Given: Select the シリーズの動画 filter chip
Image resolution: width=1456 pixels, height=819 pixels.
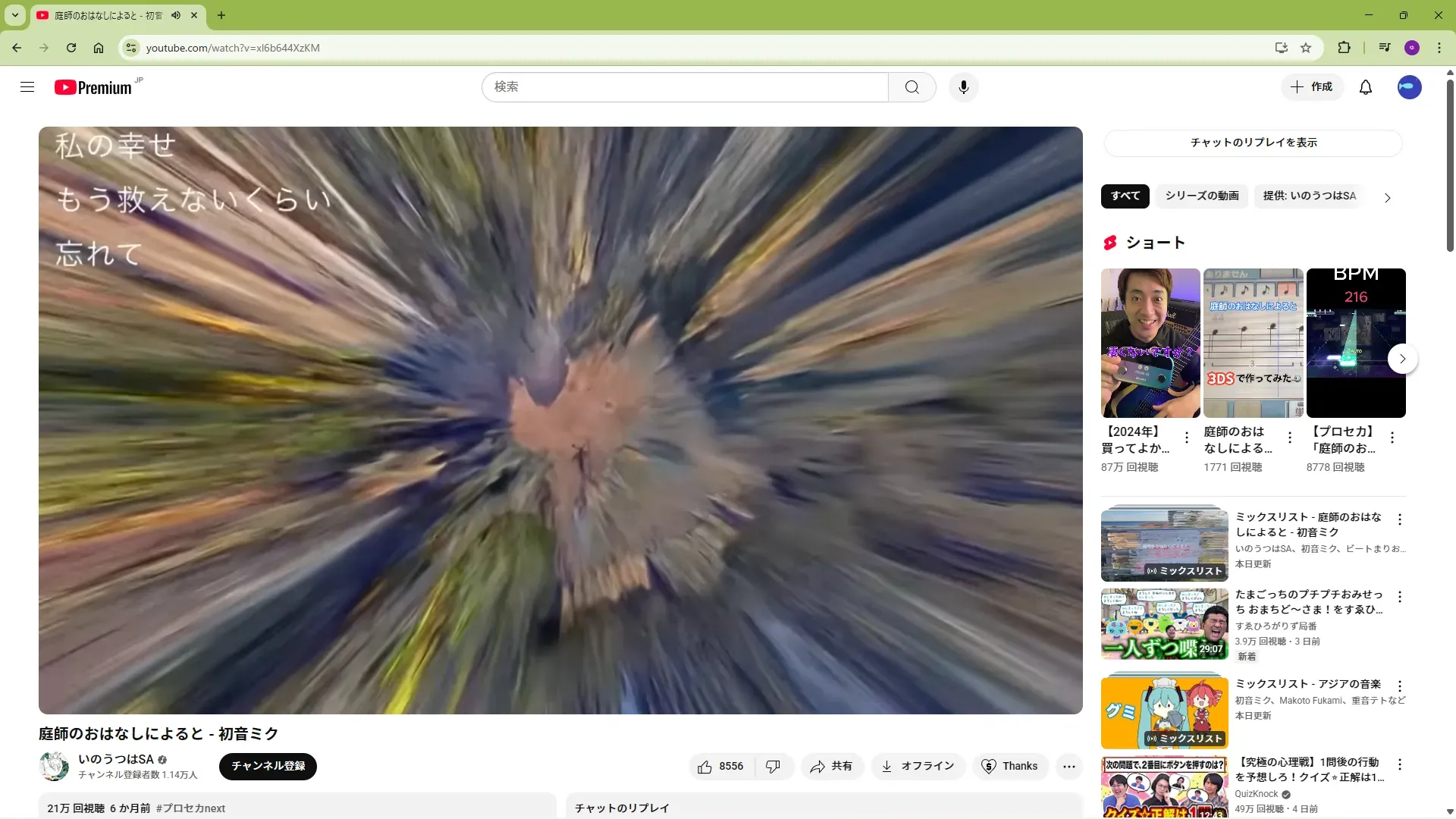Looking at the screenshot, I should coord(1201,196).
